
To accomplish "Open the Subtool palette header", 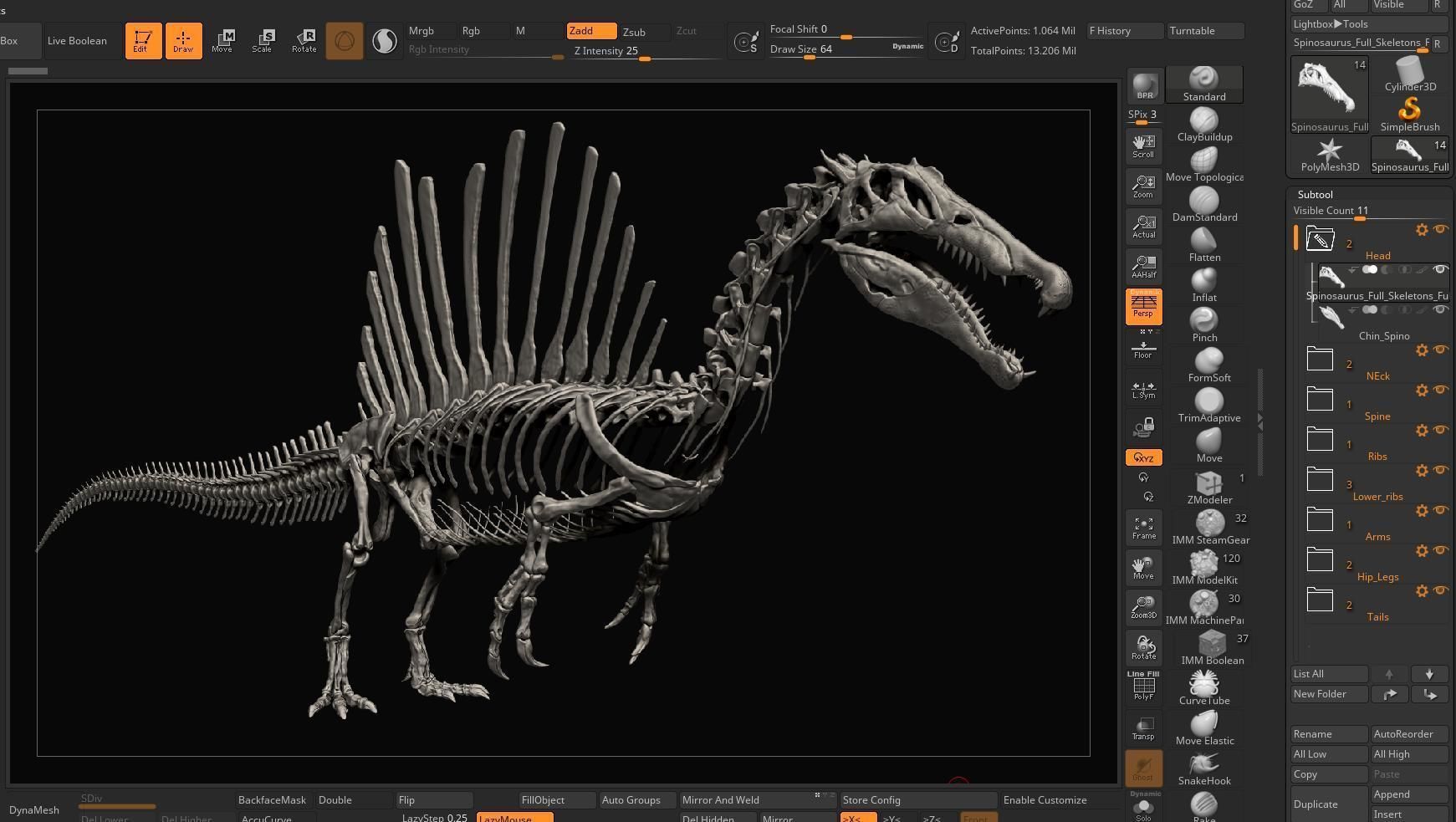I will (1316, 194).
